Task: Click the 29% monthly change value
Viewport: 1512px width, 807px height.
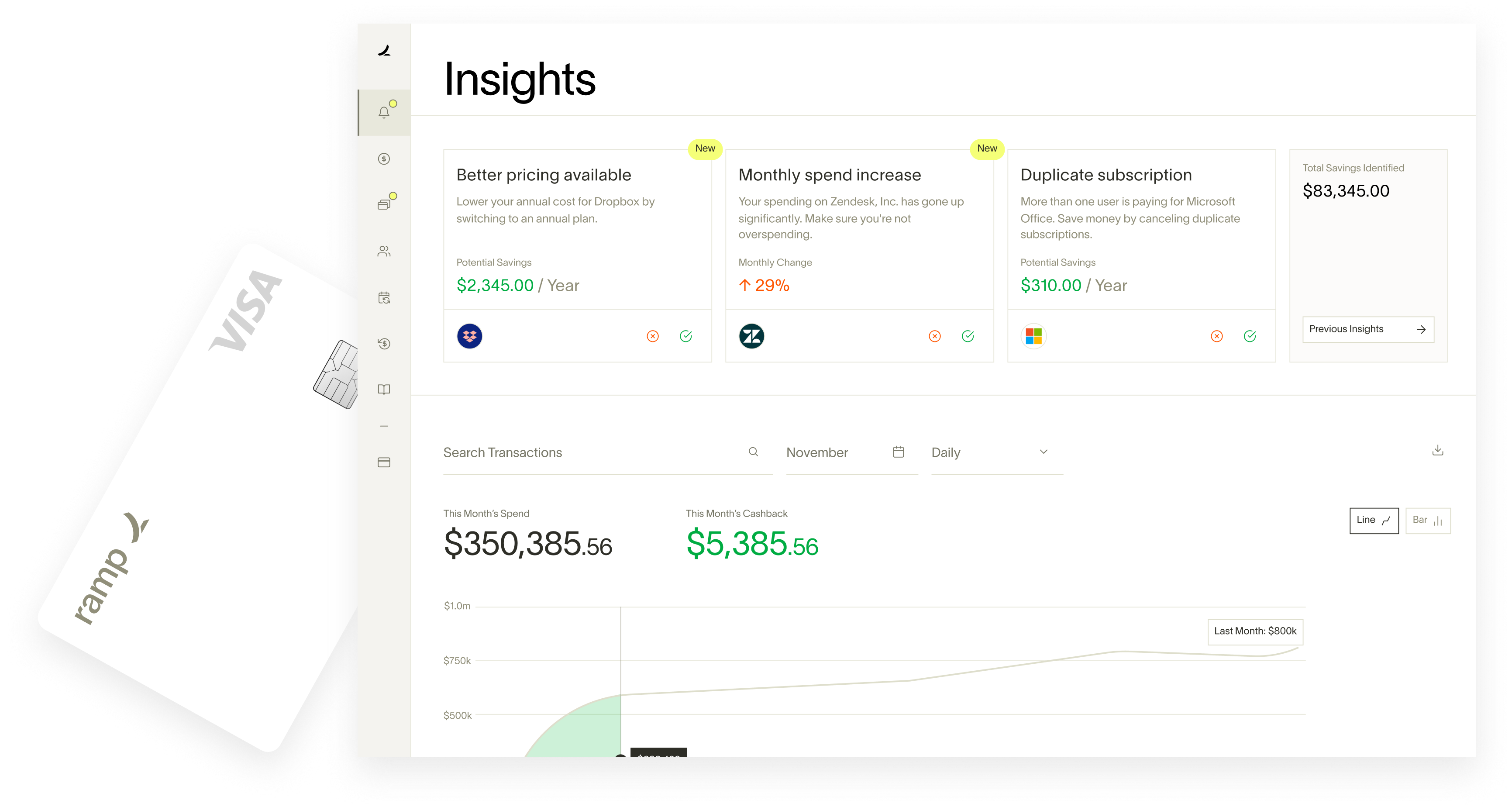Action: (764, 285)
